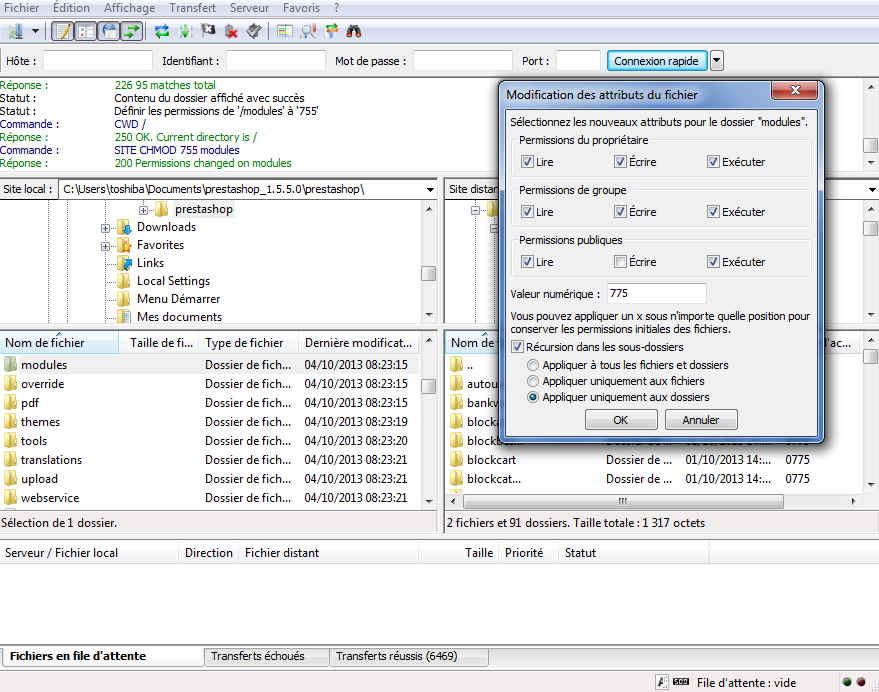
Task: Expand the prestashop tree node
Action: pos(144,210)
